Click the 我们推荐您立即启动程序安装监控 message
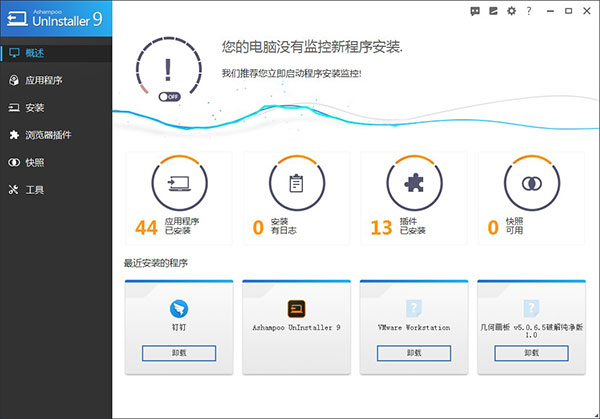 click(x=292, y=73)
